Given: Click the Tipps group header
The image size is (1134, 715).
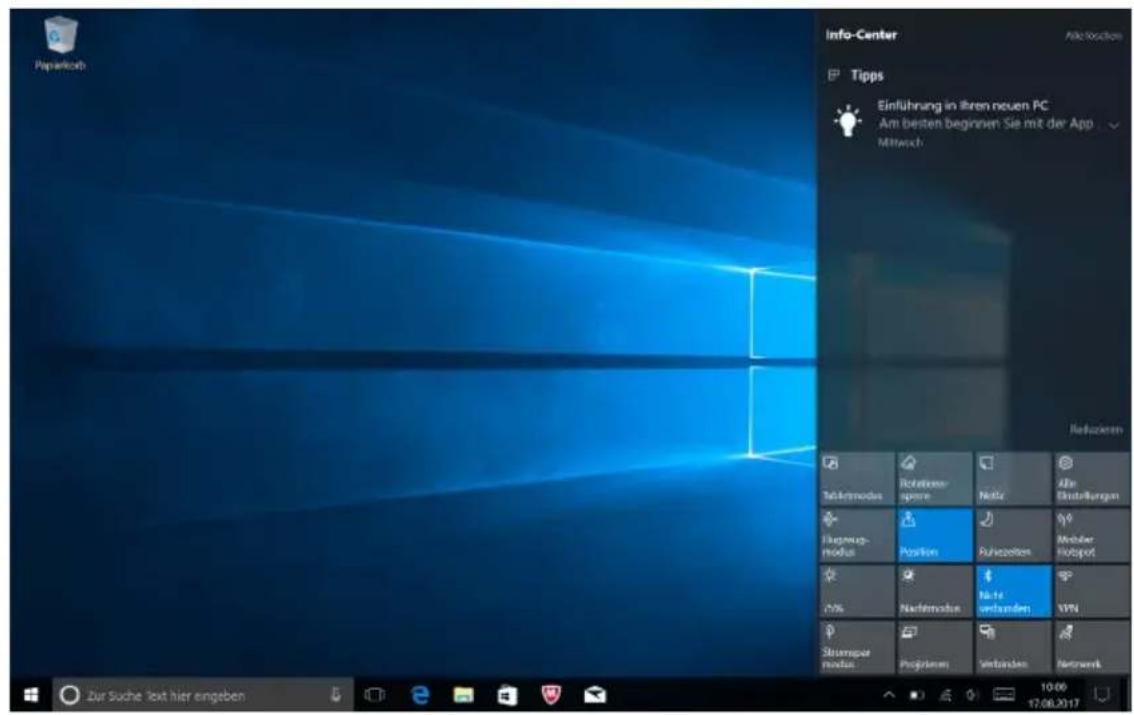Looking at the screenshot, I should (856, 75).
